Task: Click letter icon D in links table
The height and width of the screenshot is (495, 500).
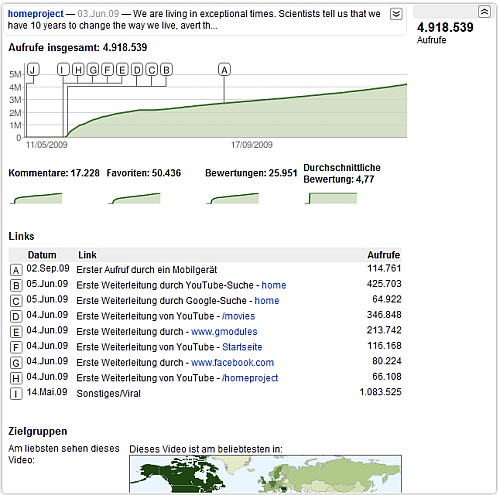Action: point(16,316)
